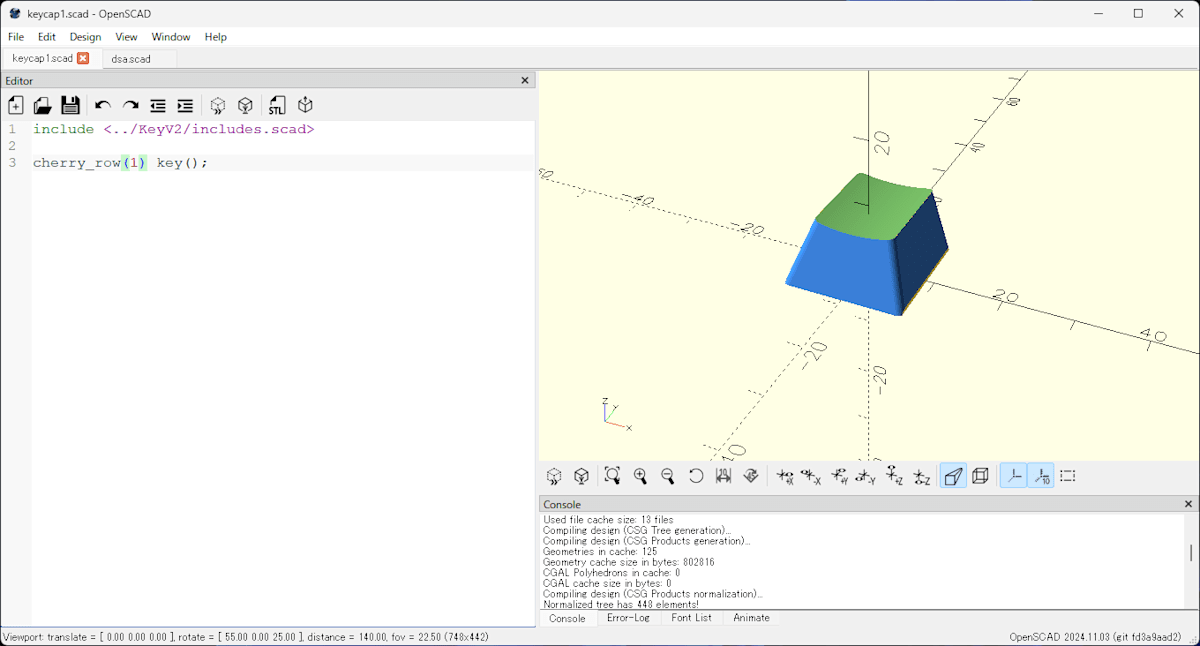Open the Window menu
Viewport: 1200px width, 646px height.
click(x=171, y=37)
